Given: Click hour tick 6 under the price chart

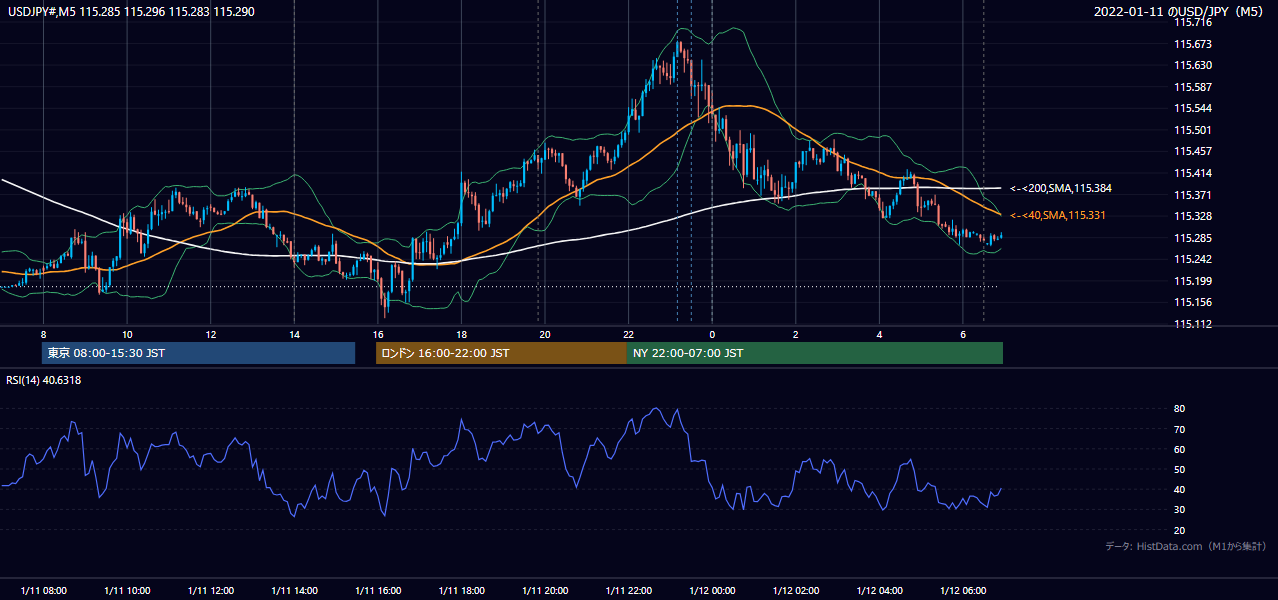Looking at the screenshot, I should click(x=963, y=334).
